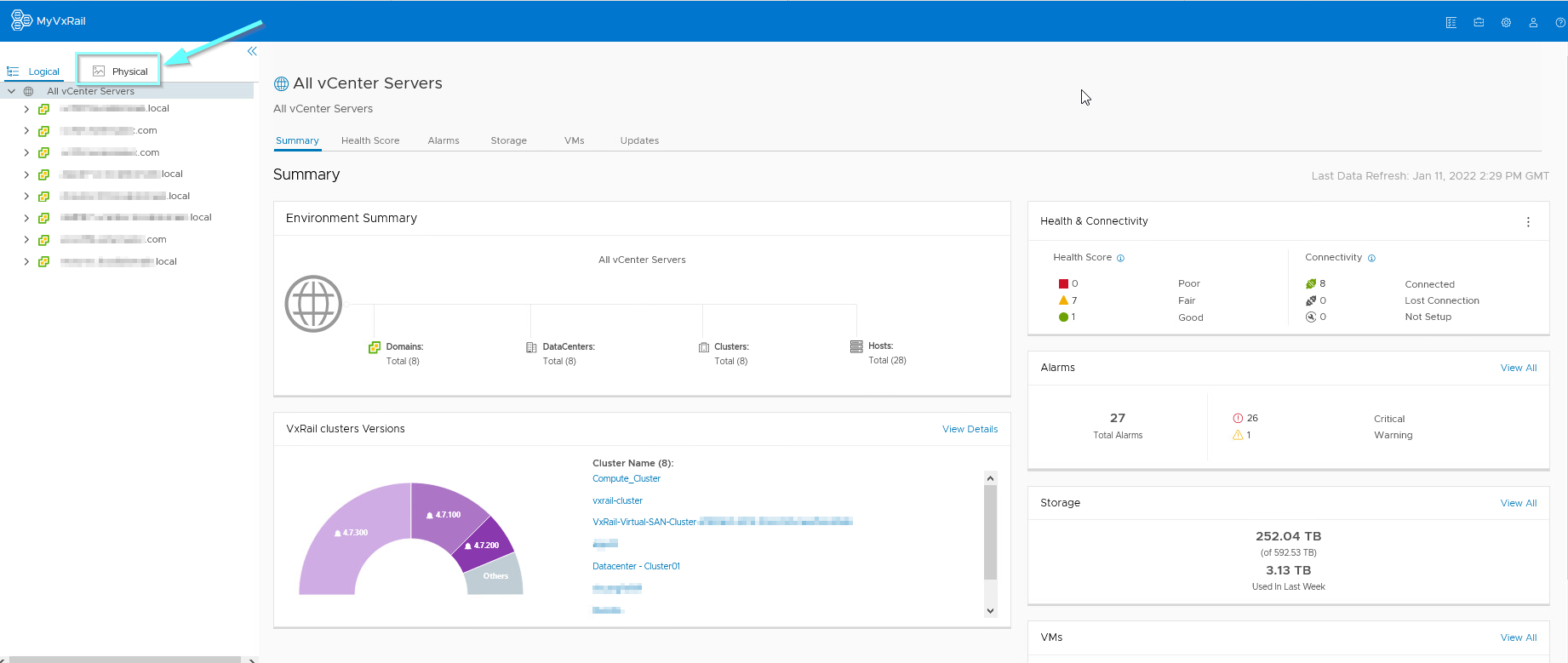
Task: Click the red Critical alarm icon
Action: 1238,418
